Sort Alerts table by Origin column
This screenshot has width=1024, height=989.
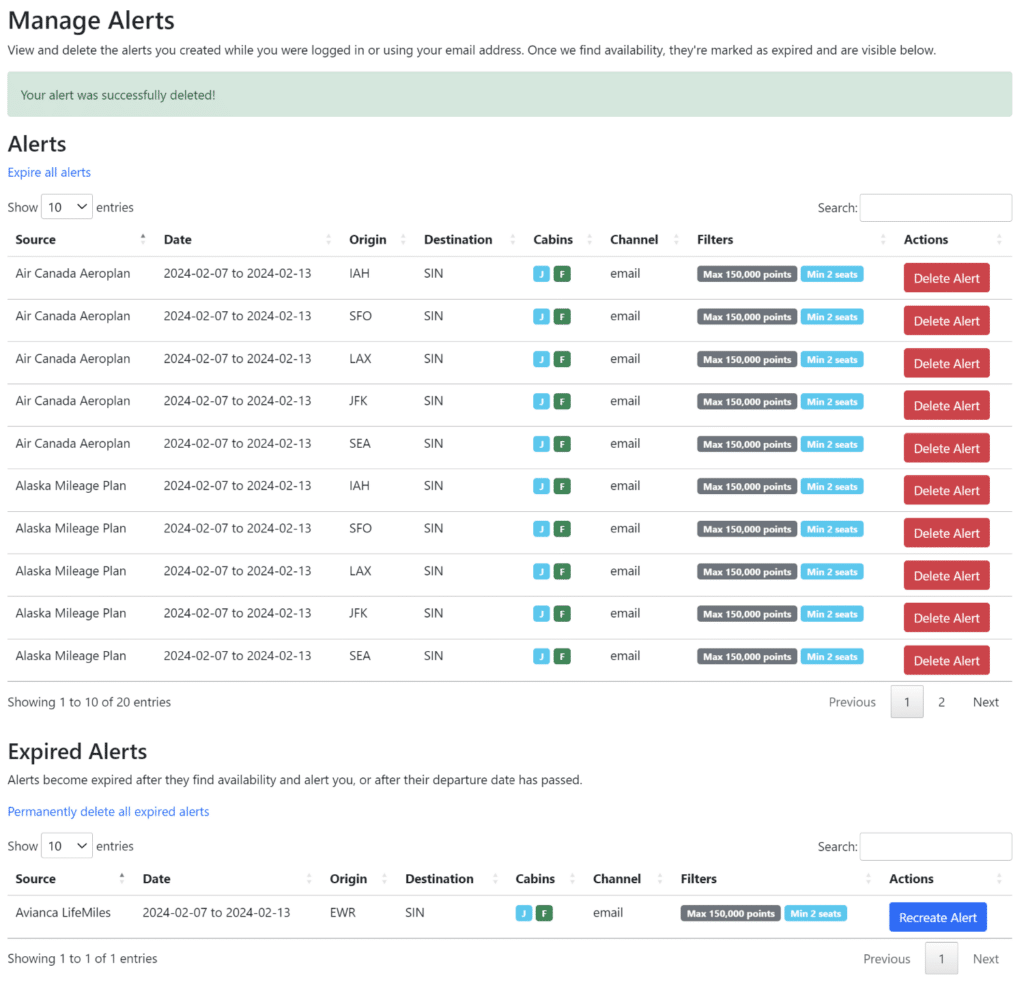point(368,240)
